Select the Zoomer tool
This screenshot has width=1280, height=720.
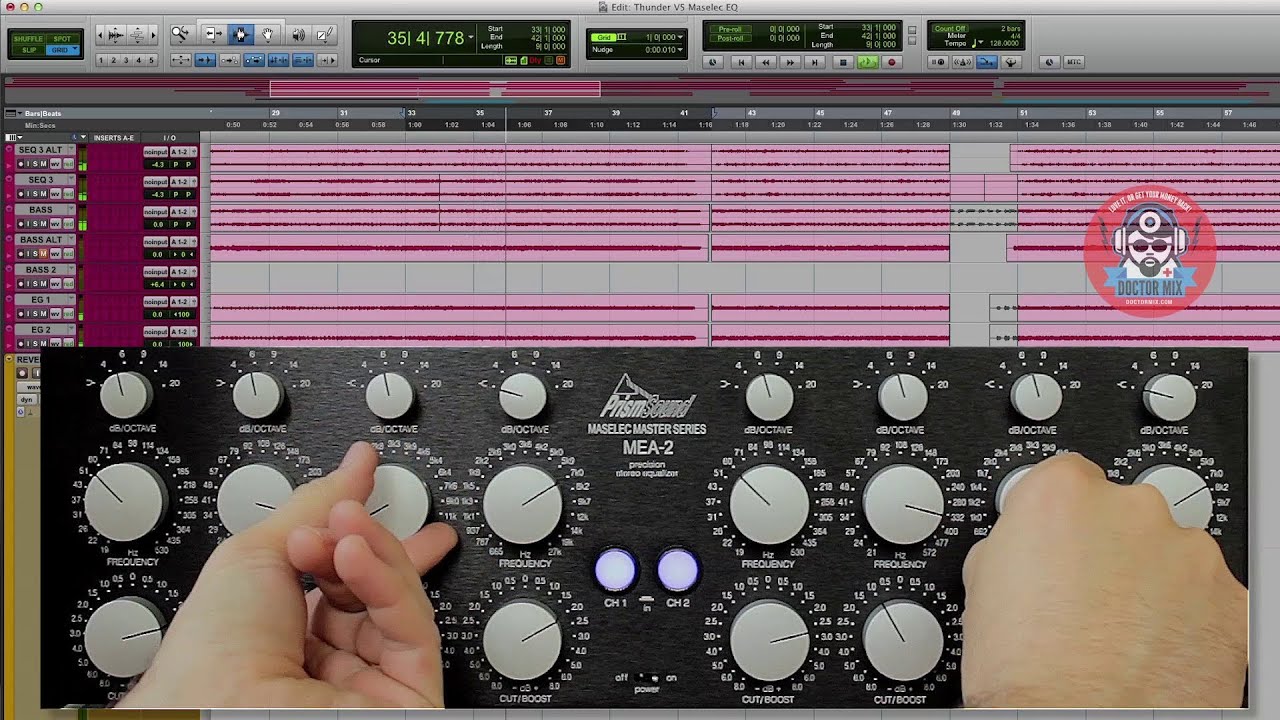click(x=179, y=34)
